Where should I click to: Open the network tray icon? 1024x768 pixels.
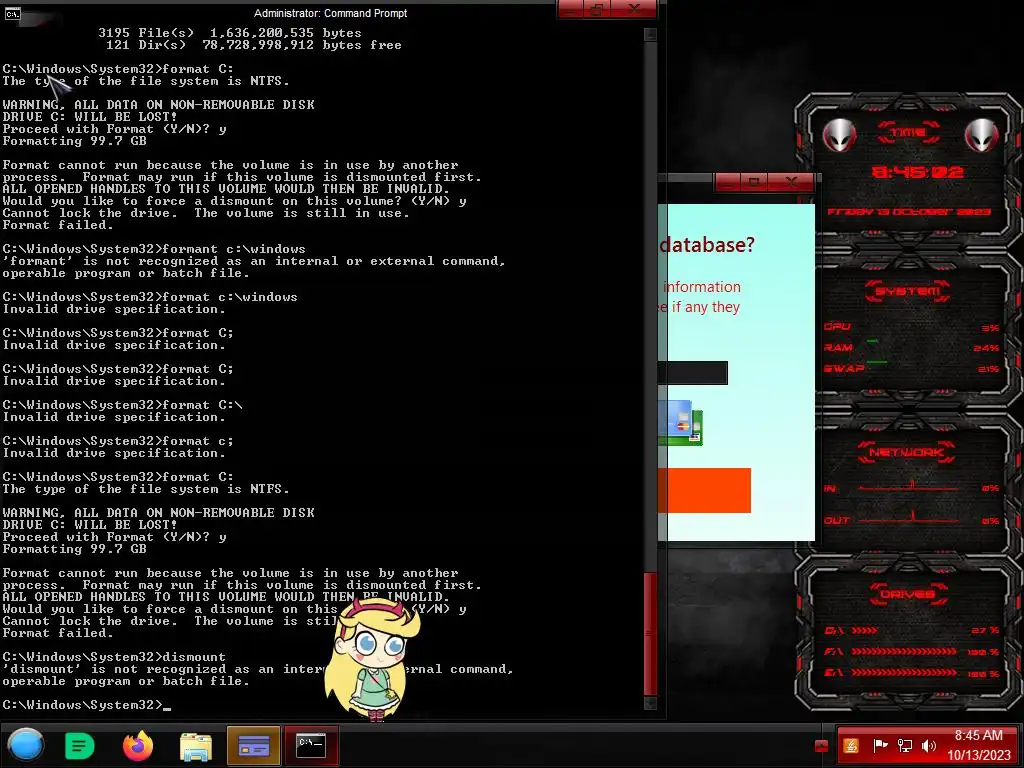904,746
